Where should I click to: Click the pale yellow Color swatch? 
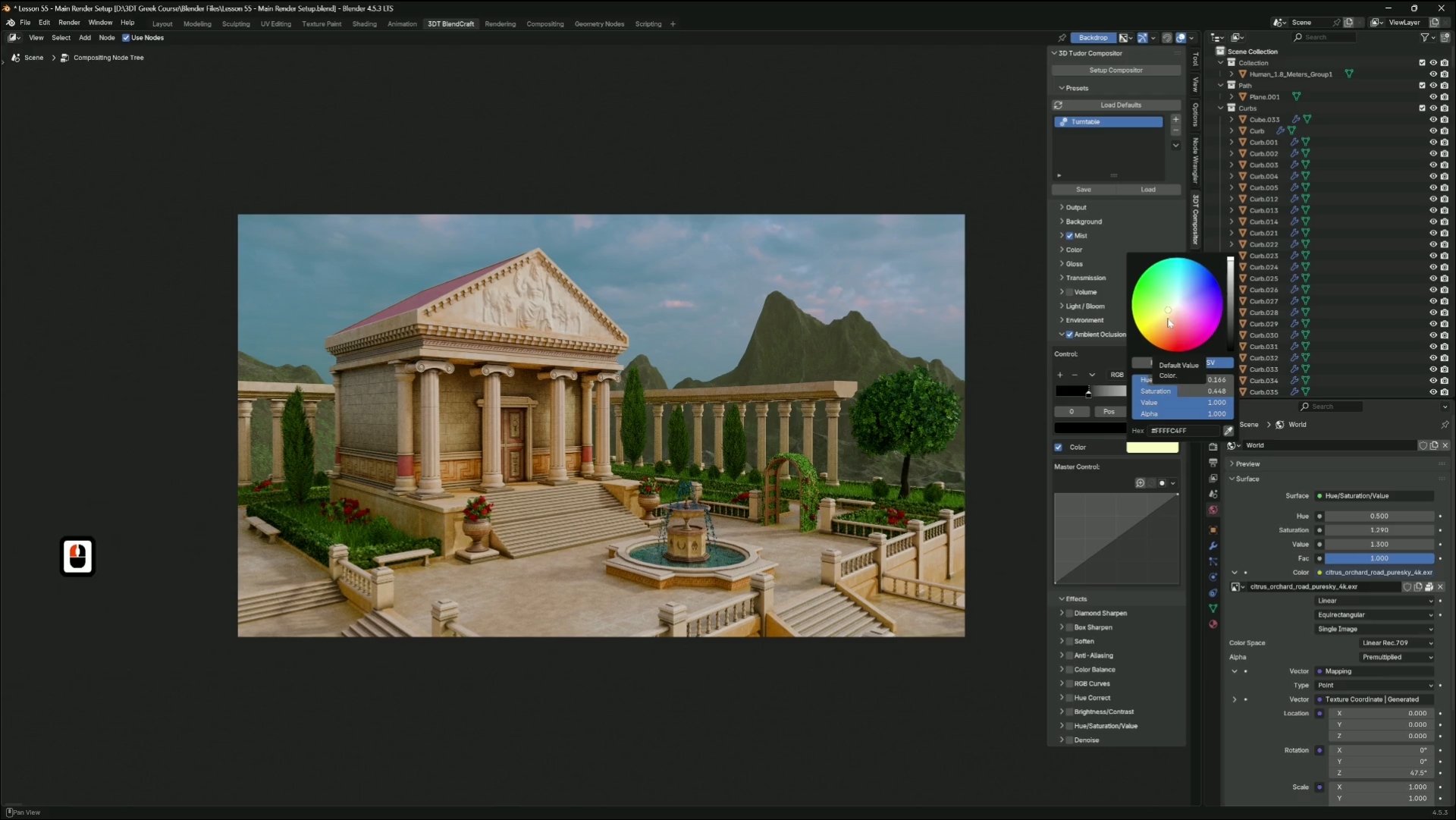coord(1152,448)
